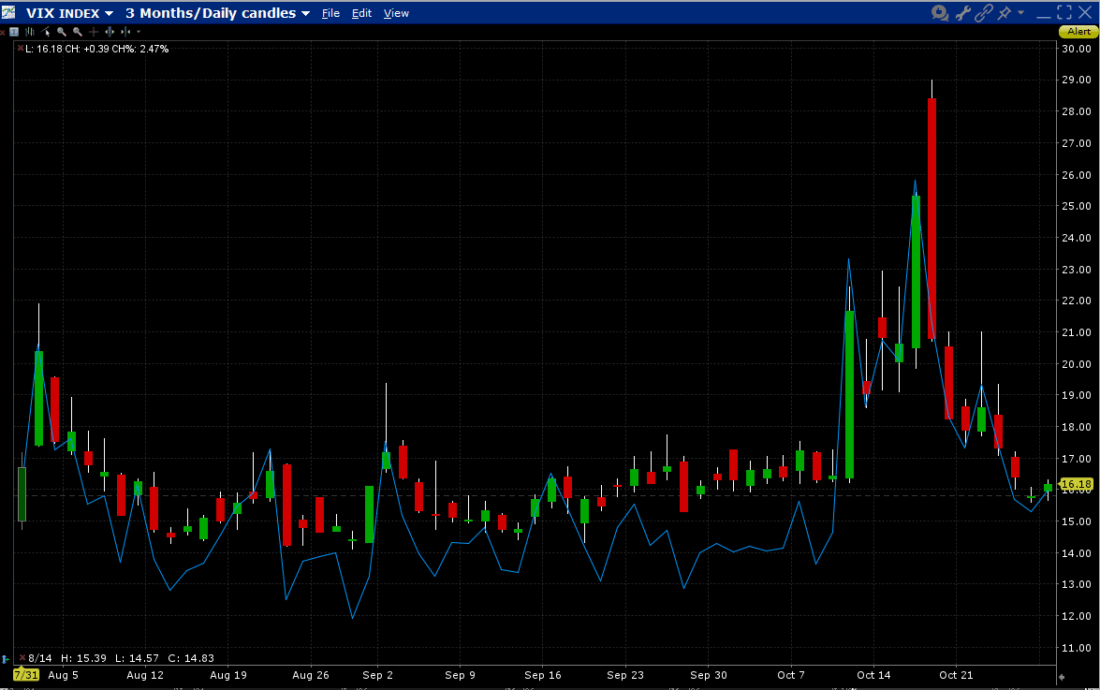The height and width of the screenshot is (690, 1100).
Task: Expand the 3 Months/Daily candles period dropdown
Action: (x=304, y=13)
